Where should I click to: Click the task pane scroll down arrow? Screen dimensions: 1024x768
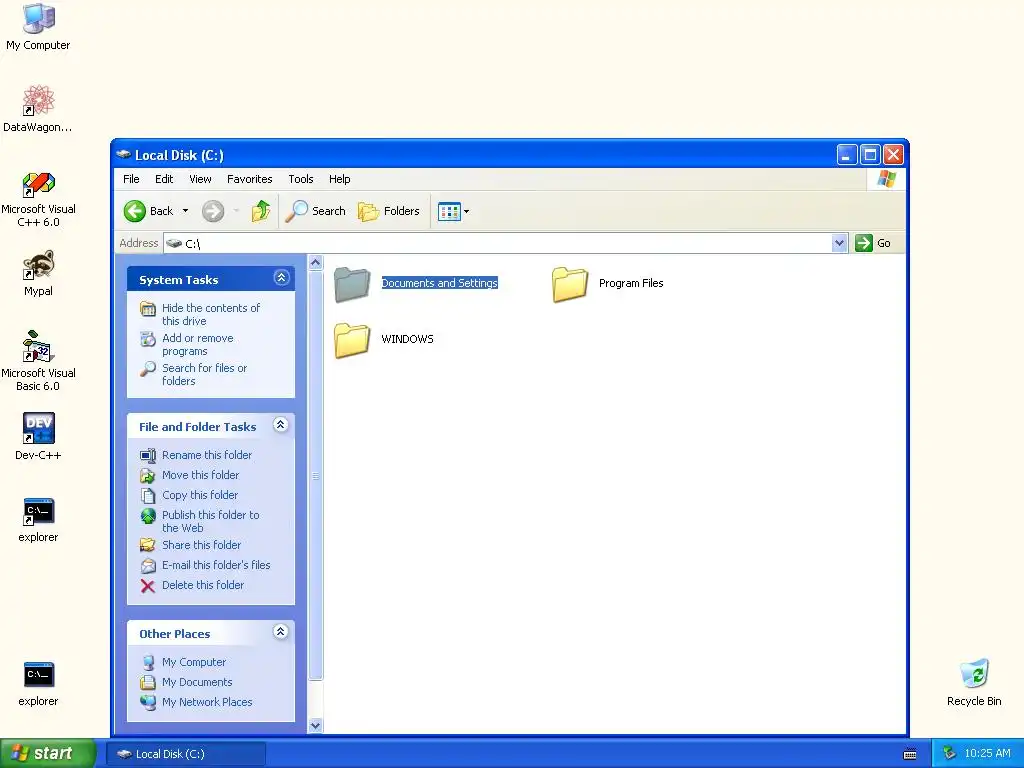[315, 726]
